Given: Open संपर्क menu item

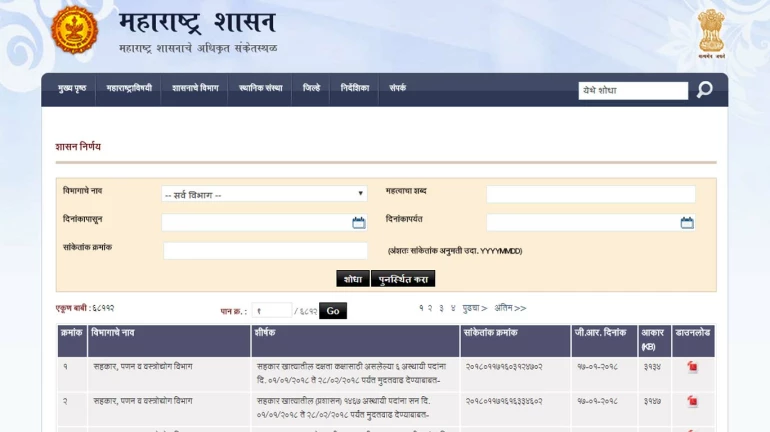Looking at the screenshot, I should coord(398,89).
